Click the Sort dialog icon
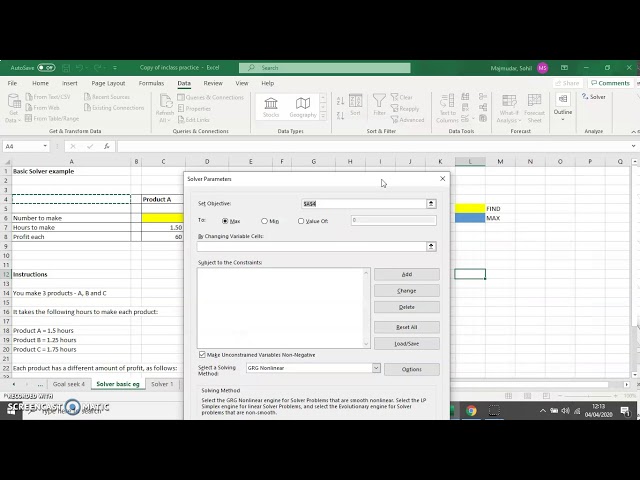 [x=355, y=104]
